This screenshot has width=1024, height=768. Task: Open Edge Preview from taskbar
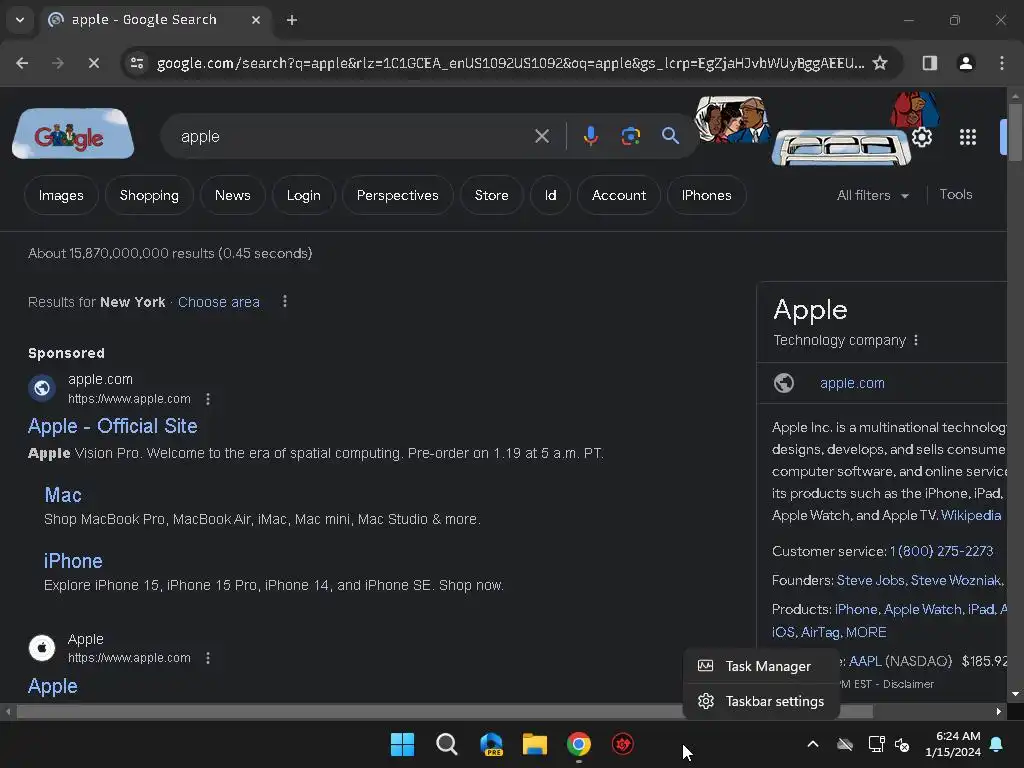tap(491, 744)
